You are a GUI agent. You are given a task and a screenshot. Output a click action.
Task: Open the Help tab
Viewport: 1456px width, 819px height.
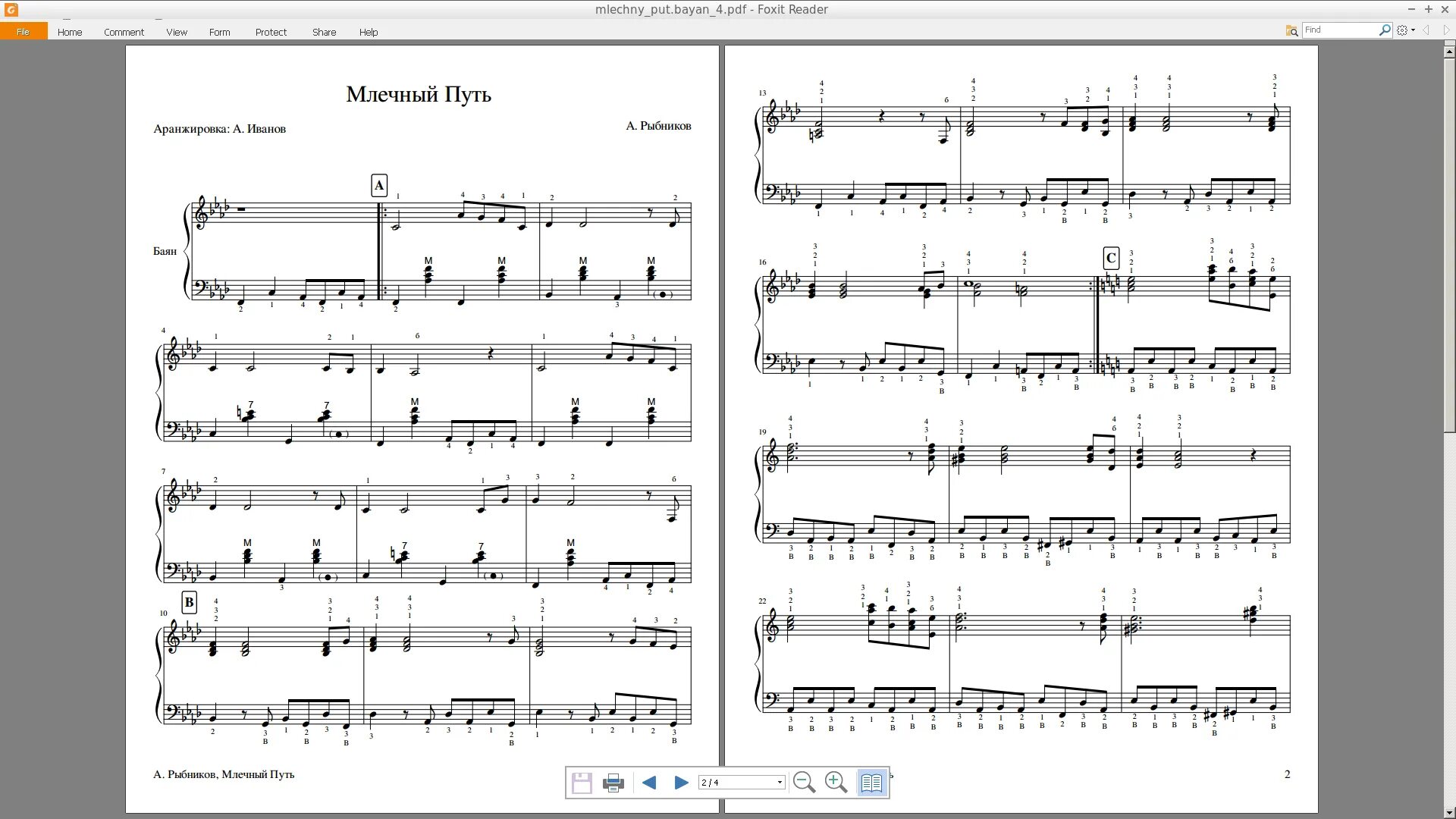point(369,32)
